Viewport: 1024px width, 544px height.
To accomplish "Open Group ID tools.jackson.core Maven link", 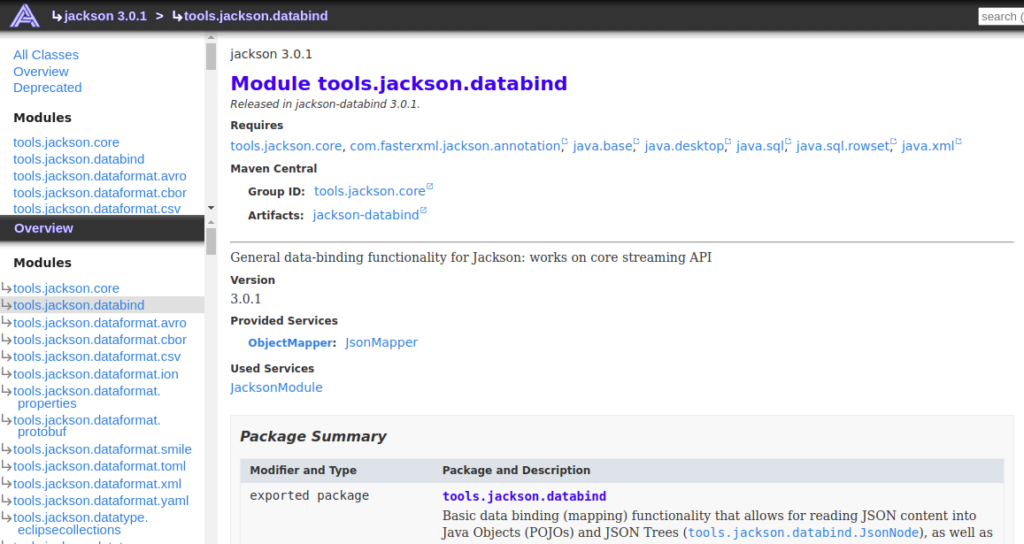I will pos(370,191).
